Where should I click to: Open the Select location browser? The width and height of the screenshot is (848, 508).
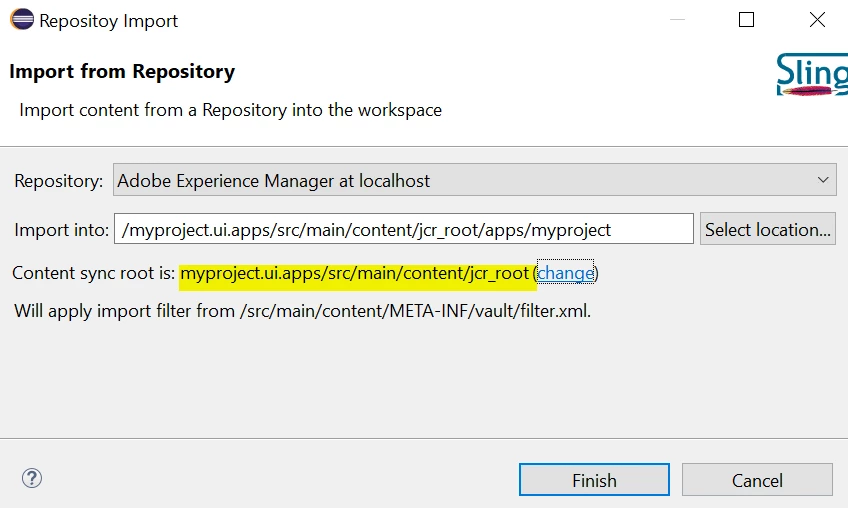tap(767, 229)
